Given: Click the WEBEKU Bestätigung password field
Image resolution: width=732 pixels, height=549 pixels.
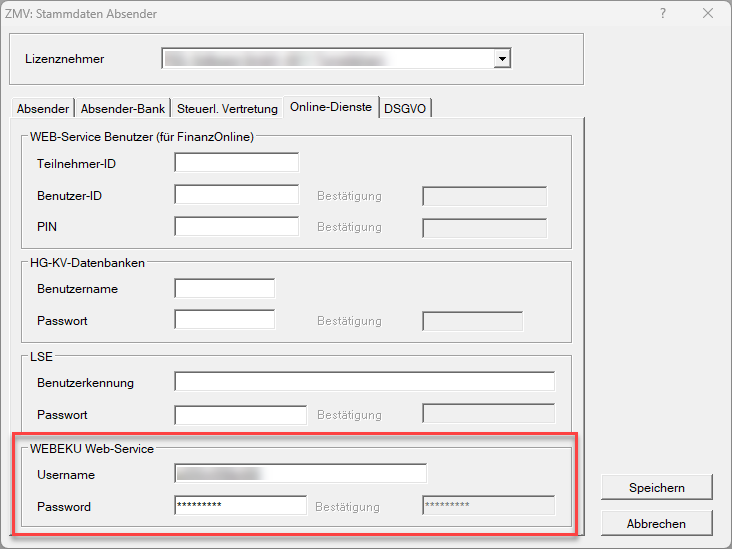Looking at the screenshot, I should 488,506.
